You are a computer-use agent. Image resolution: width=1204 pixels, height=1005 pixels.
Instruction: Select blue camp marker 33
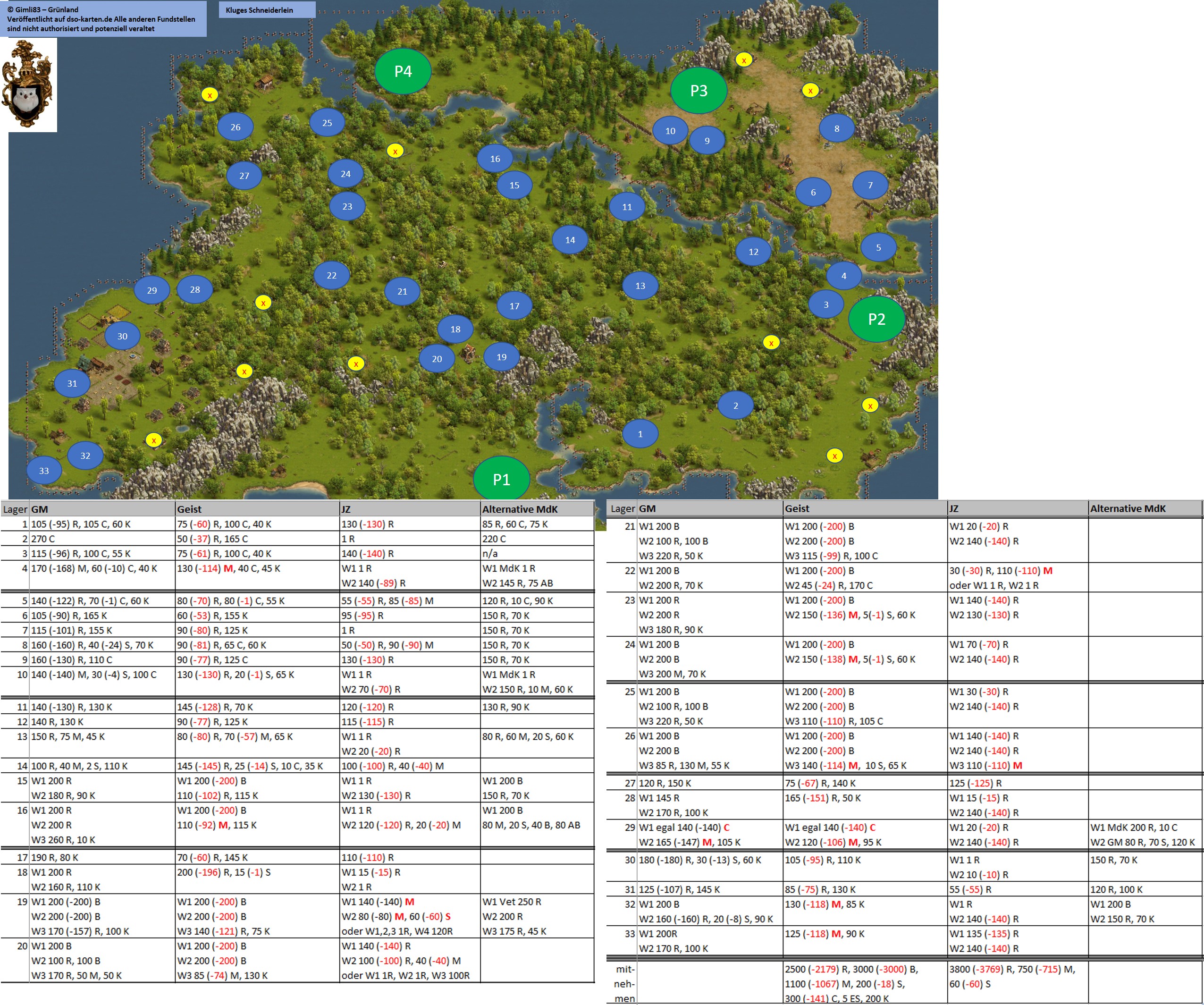coord(44,471)
